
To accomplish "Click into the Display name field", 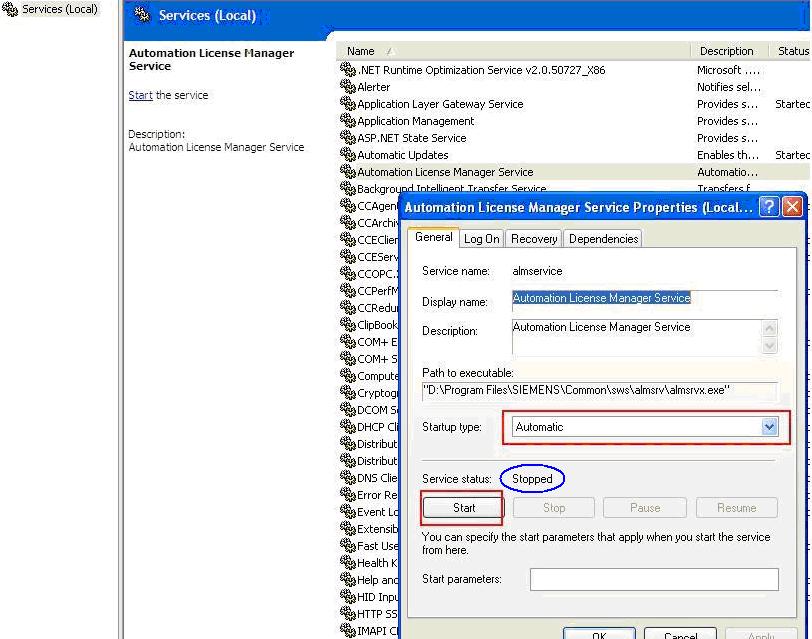I will 645,300.
